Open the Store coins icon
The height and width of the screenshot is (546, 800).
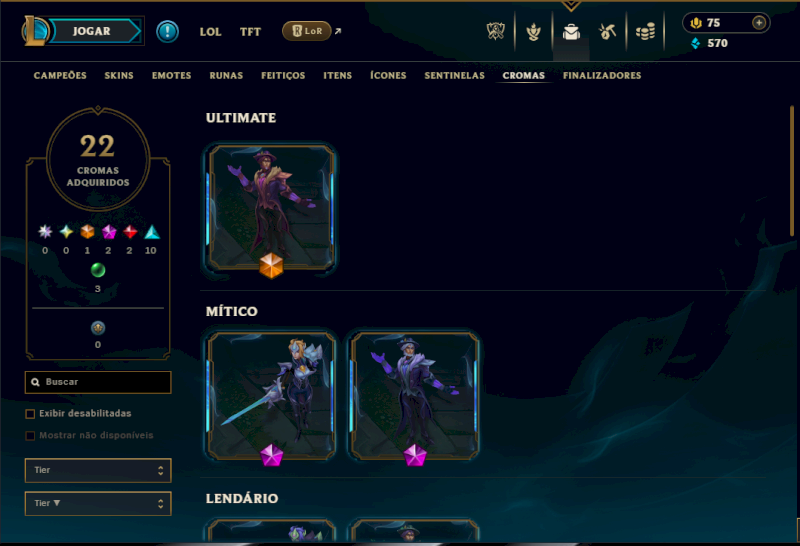click(x=645, y=32)
